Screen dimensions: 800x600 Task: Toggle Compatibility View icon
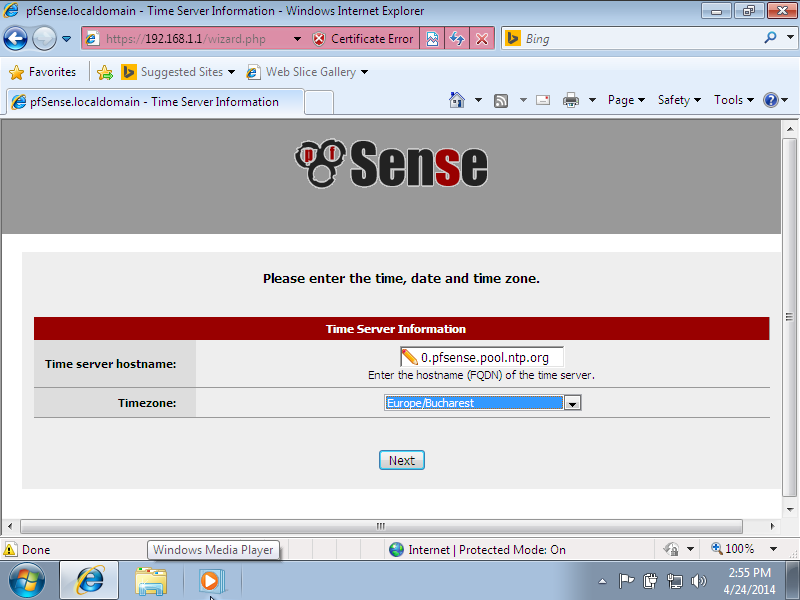pos(432,39)
